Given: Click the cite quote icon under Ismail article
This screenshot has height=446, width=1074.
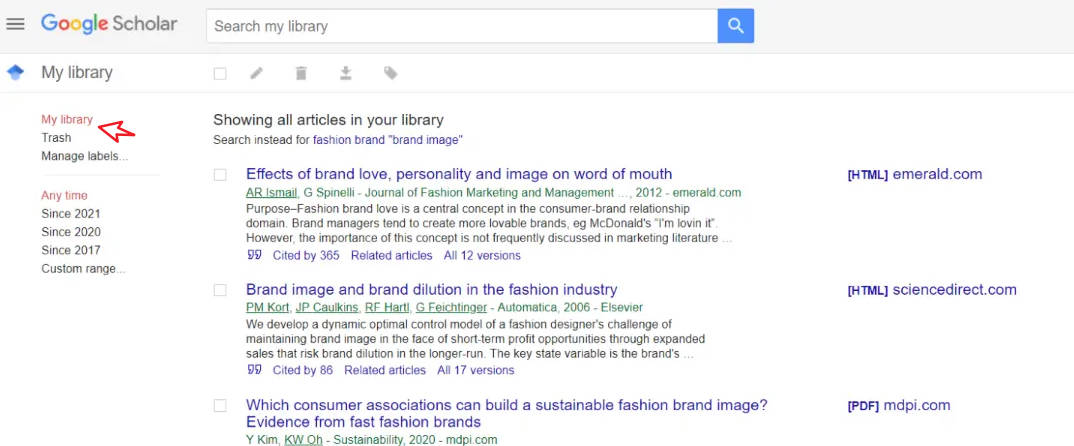Looking at the screenshot, I should pyautogui.click(x=254, y=256).
